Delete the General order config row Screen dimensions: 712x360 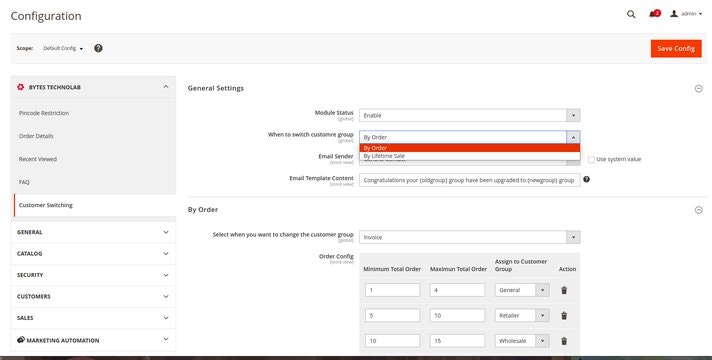click(564, 290)
